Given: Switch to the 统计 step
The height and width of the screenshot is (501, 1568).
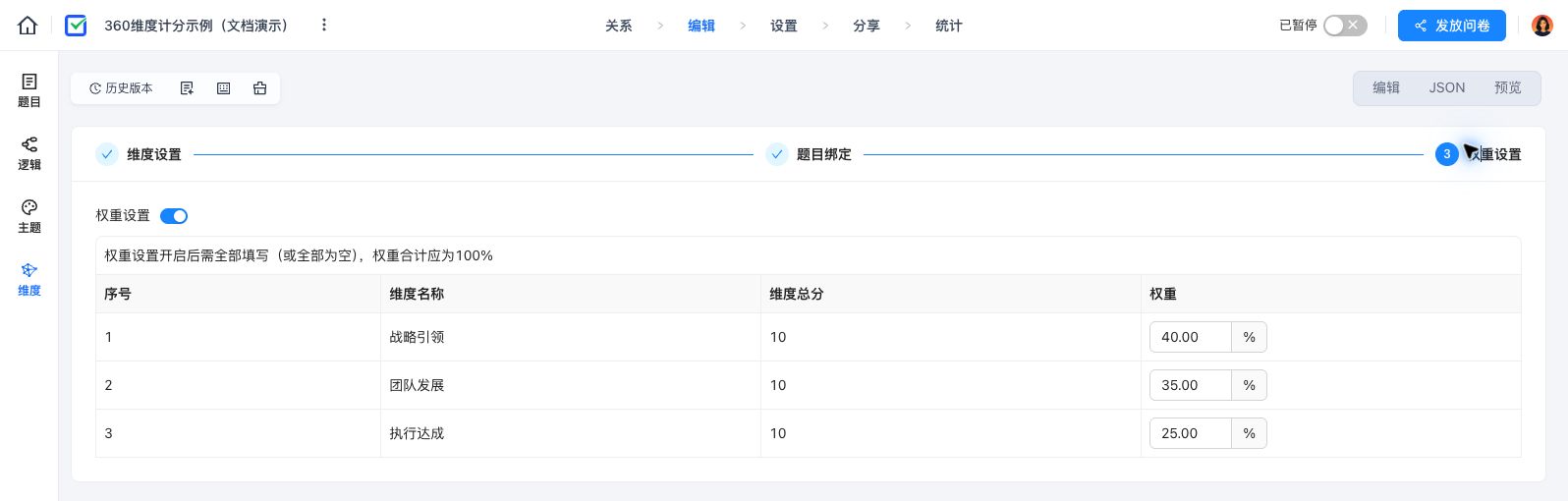Looking at the screenshot, I should 949,26.
